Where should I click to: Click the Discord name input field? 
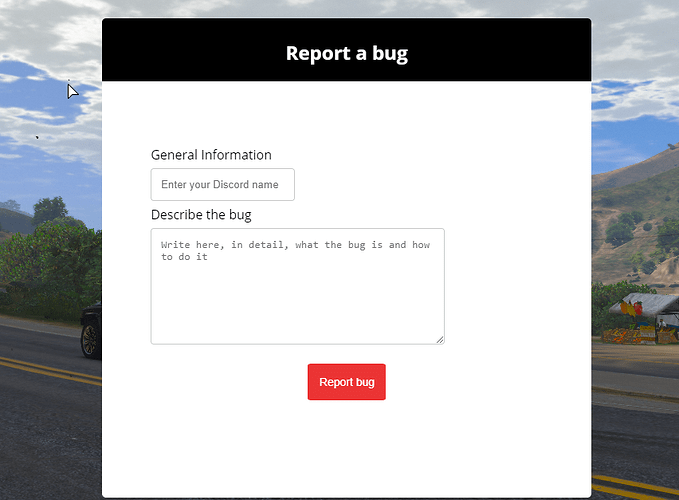(x=223, y=184)
